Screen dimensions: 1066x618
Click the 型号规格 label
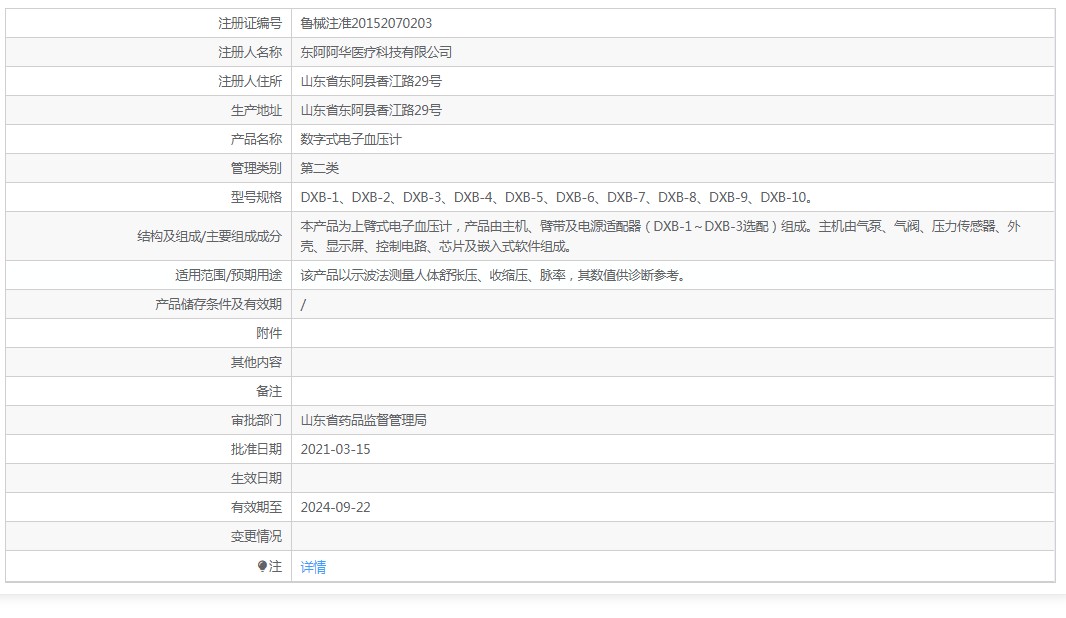(x=256, y=197)
